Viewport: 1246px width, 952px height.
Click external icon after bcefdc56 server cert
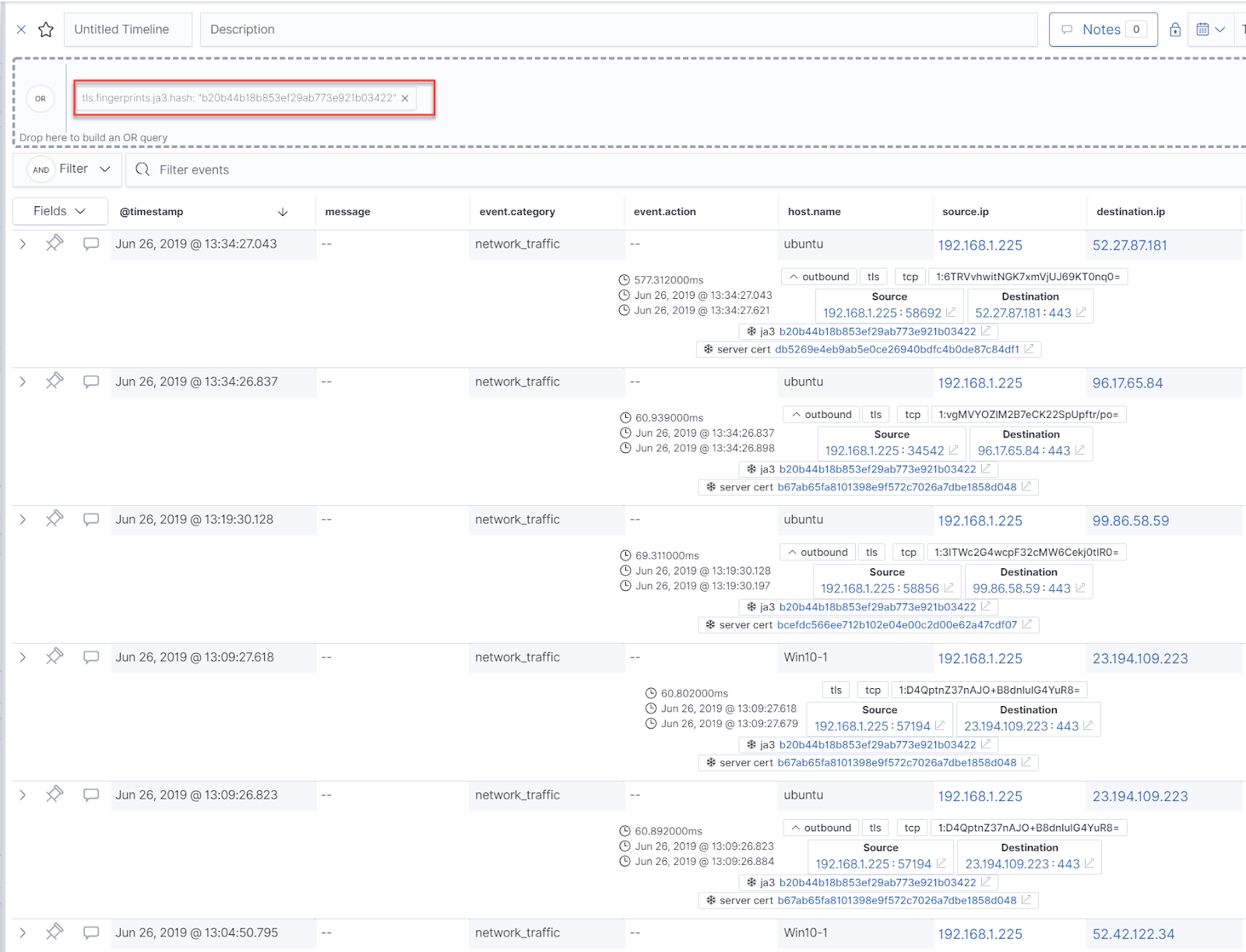1027,624
